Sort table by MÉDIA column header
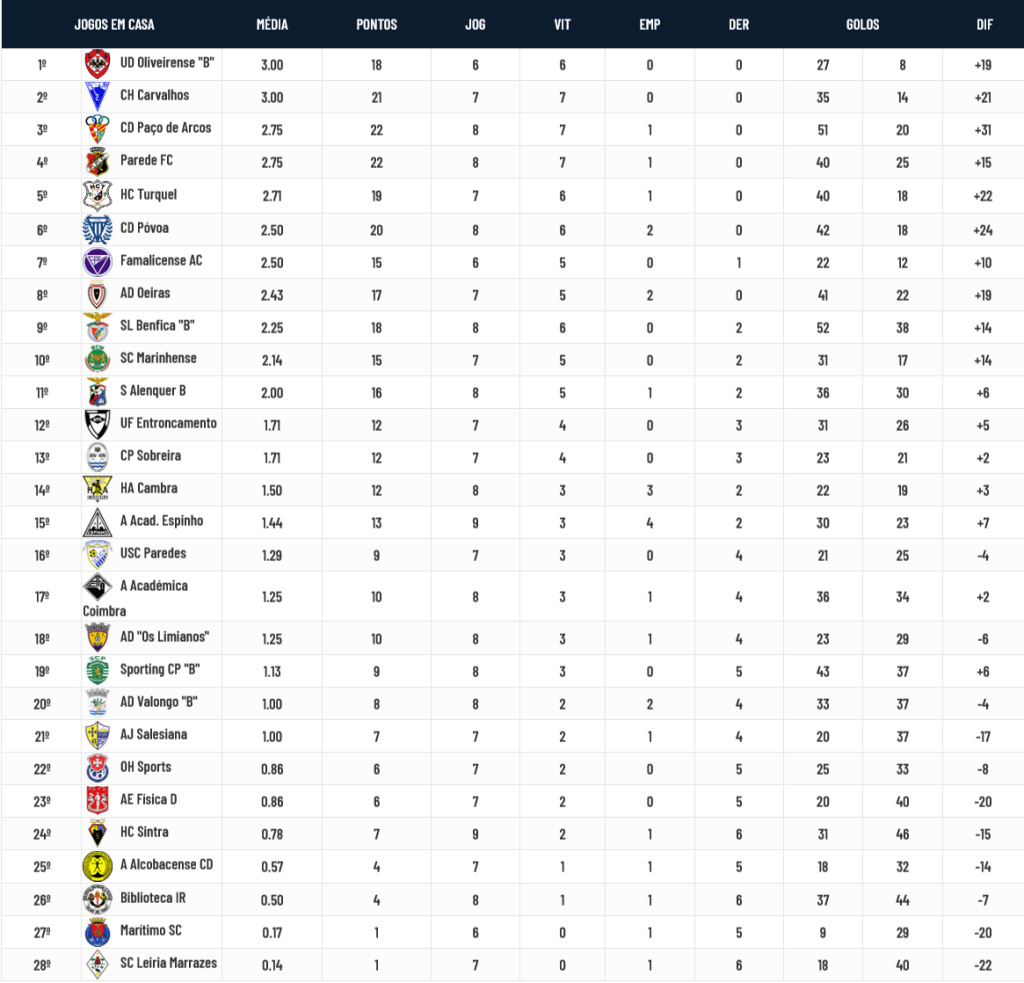 point(272,25)
